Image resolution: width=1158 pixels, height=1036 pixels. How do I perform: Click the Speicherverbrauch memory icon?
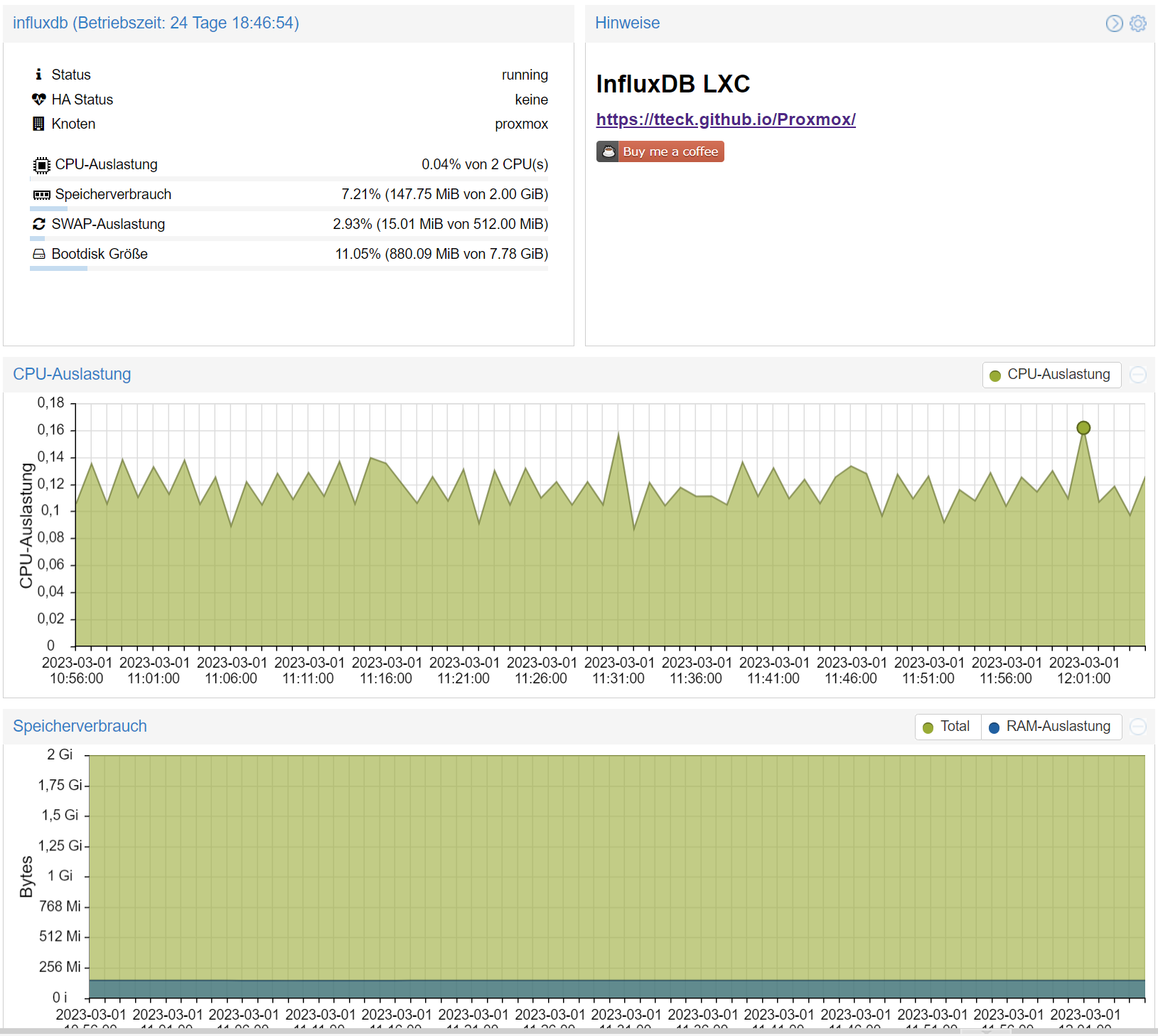pyautogui.click(x=41, y=195)
